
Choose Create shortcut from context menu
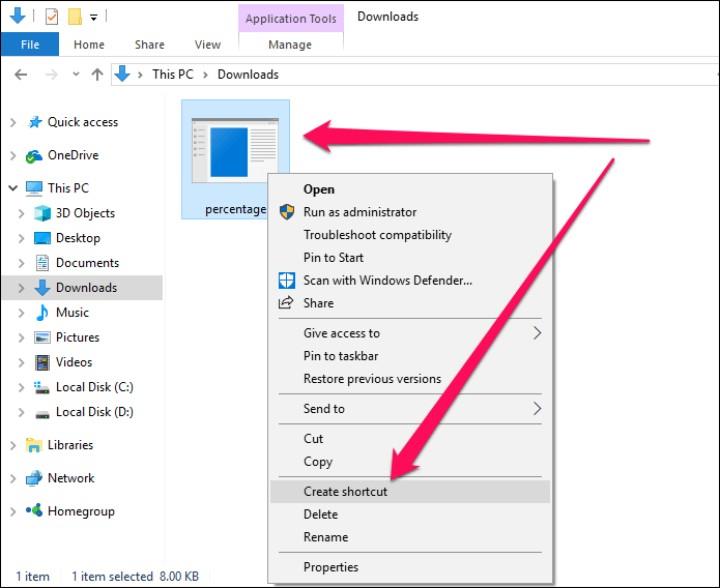coord(345,491)
